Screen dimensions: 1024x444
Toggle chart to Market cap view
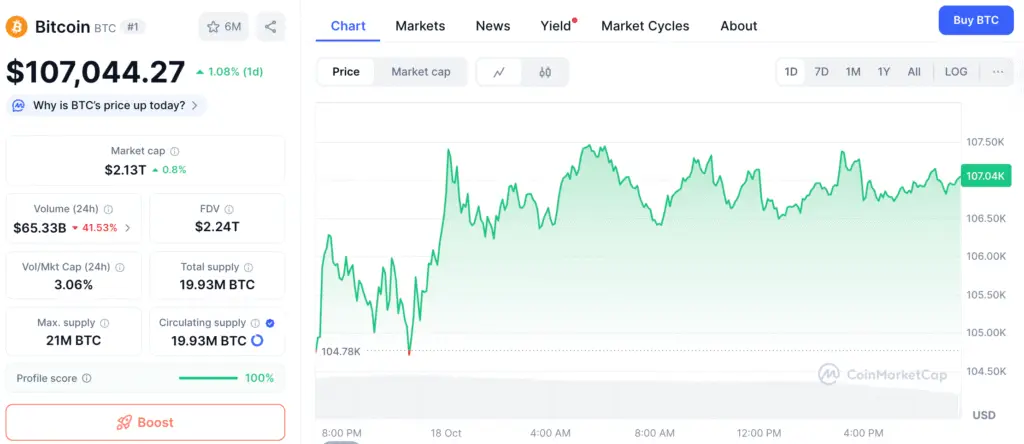[420, 72]
